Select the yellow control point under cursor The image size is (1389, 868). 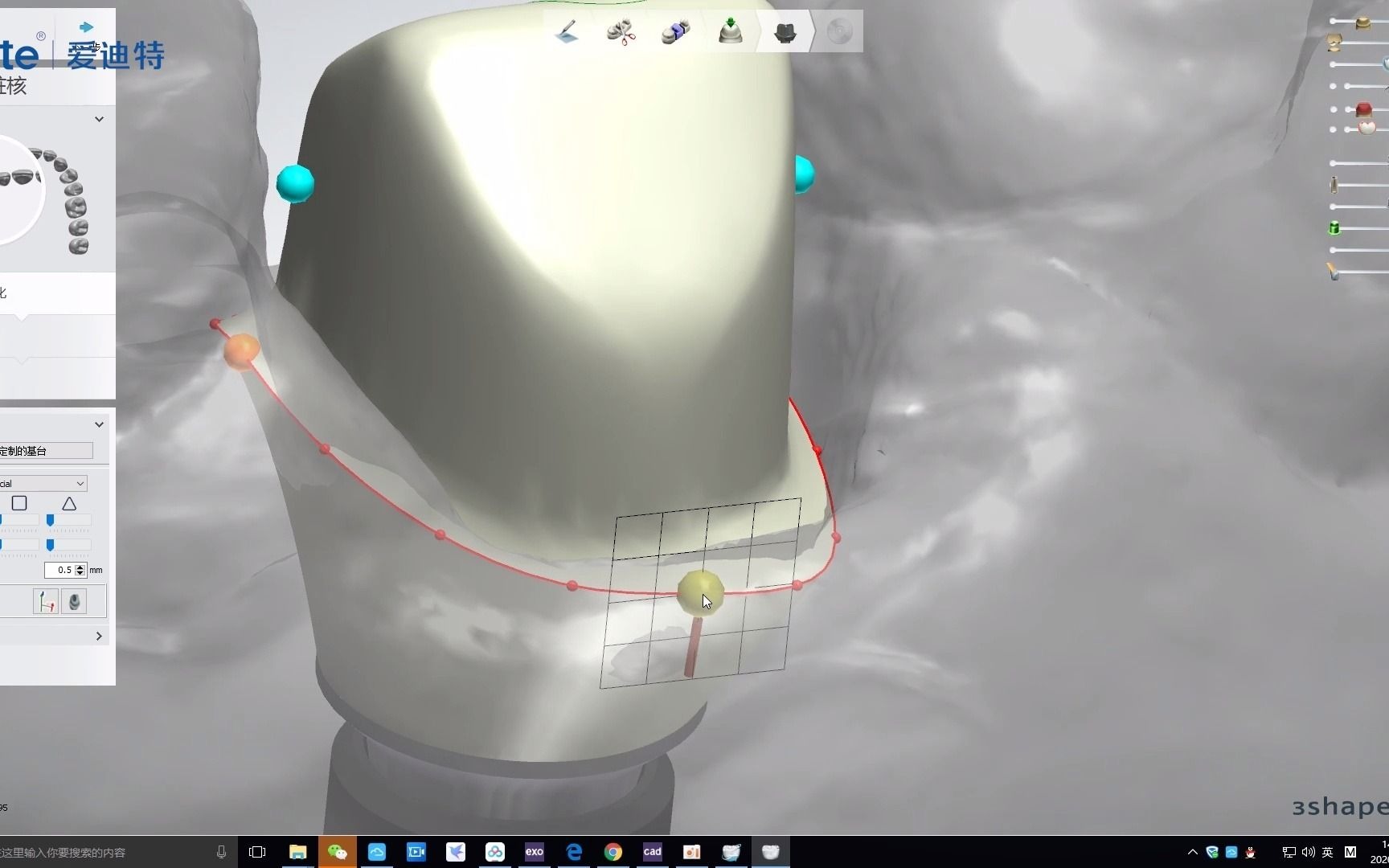coord(700,592)
